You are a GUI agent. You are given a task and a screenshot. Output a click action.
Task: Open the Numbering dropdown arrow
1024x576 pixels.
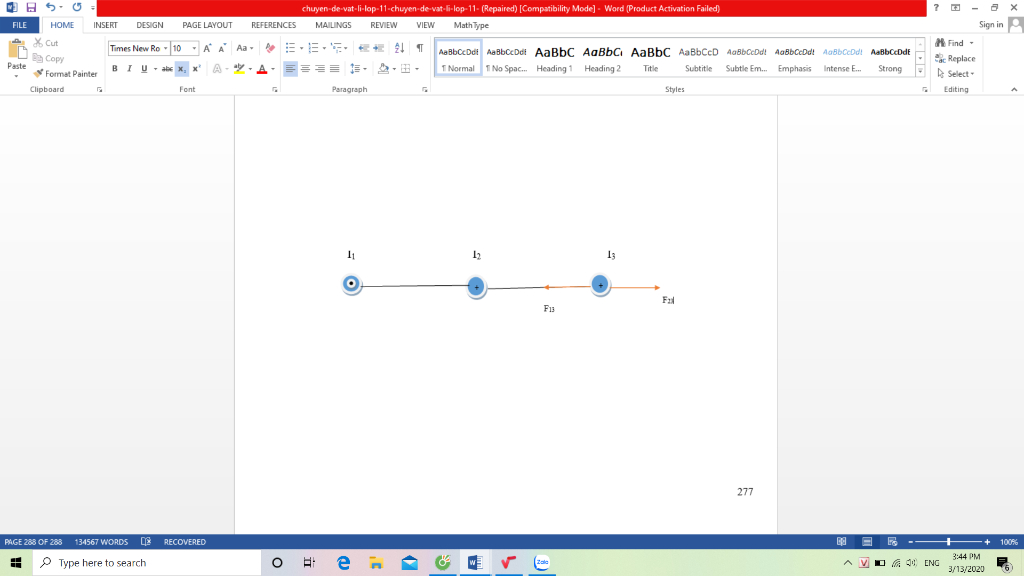324,48
